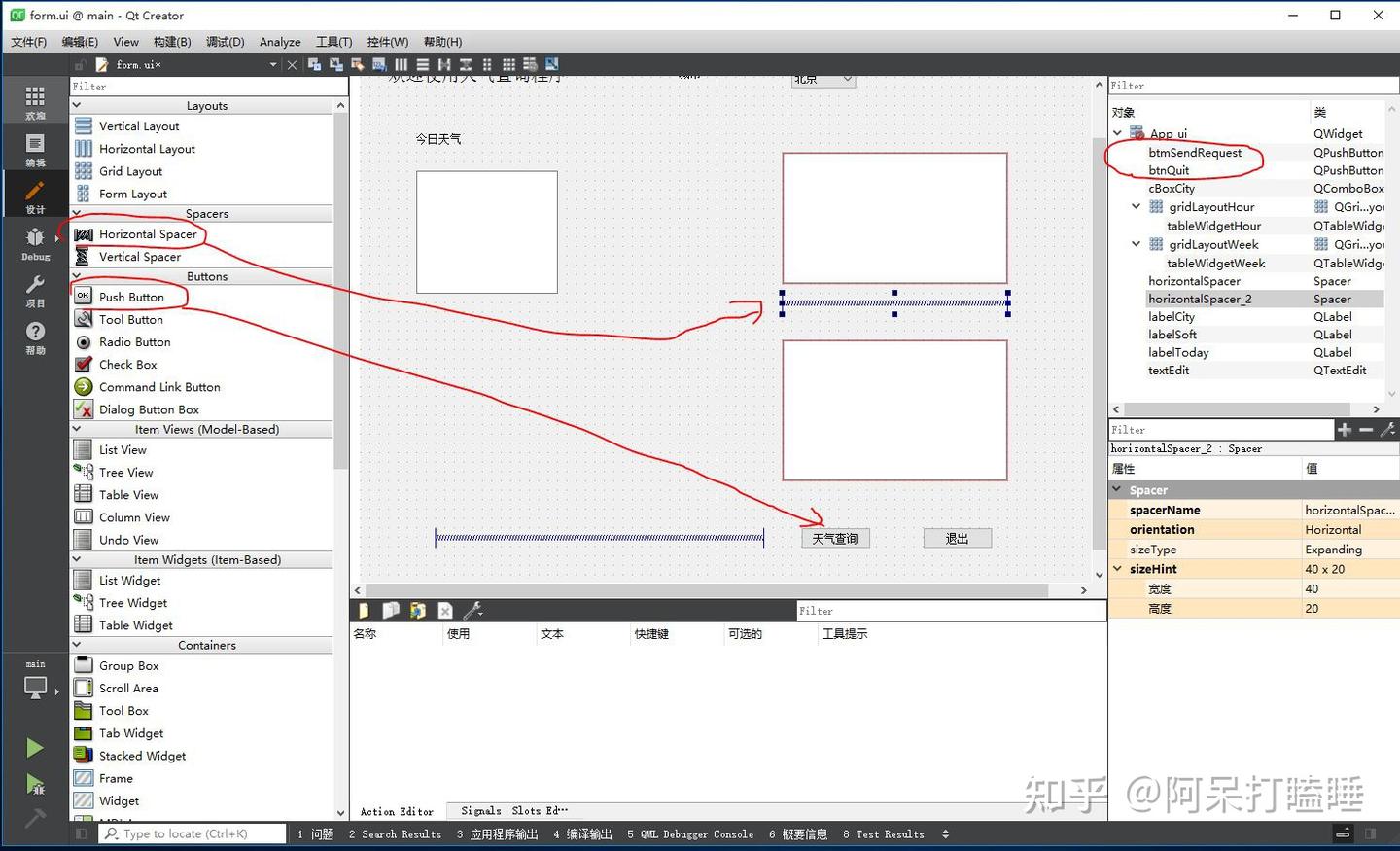1400x851 pixels.
Task: Select the Lay Out Vertically toolbar icon
Action: pyautogui.click(x=422, y=64)
